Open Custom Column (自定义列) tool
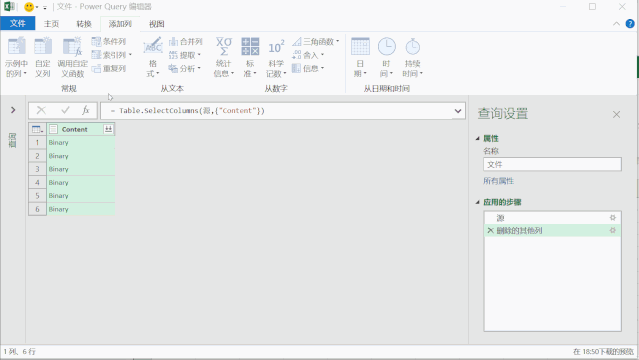 pyautogui.click(x=43, y=57)
